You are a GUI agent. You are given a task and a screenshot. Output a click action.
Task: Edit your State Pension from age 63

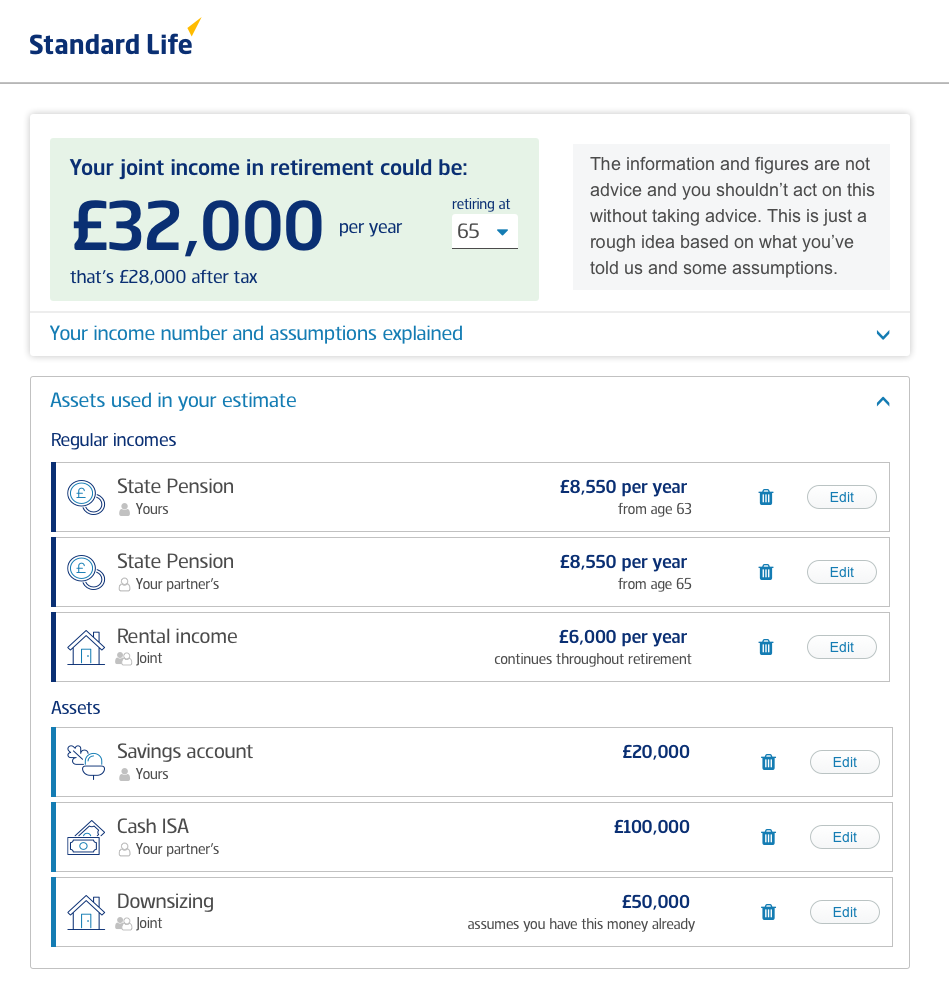(842, 497)
